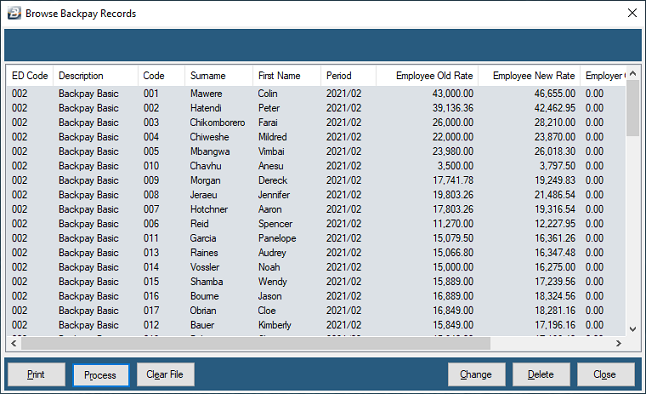Viewport: 646px width, 394px height.
Task: Click the Delete button
Action: click(541, 375)
